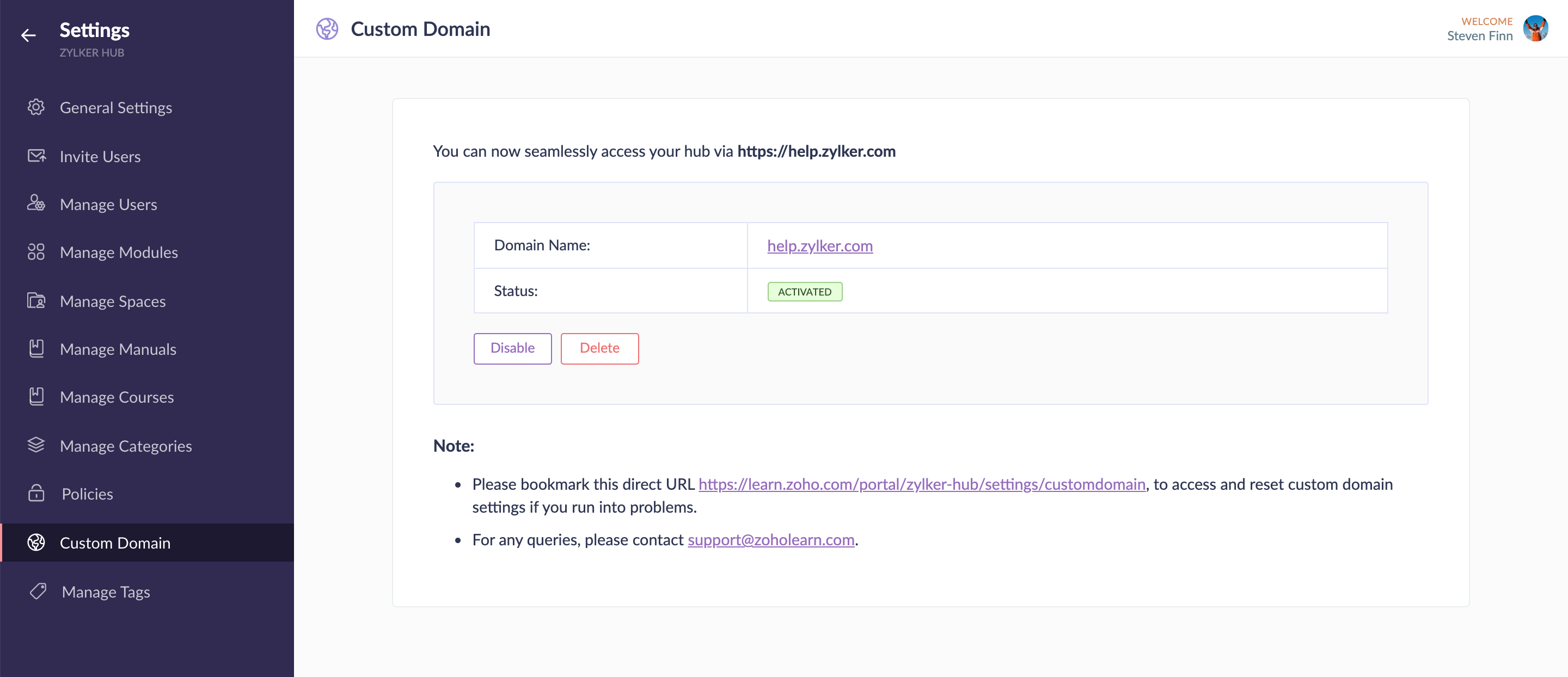Click the Invite Users envelope icon
Image resolution: width=1568 pixels, height=677 pixels.
click(36, 156)
